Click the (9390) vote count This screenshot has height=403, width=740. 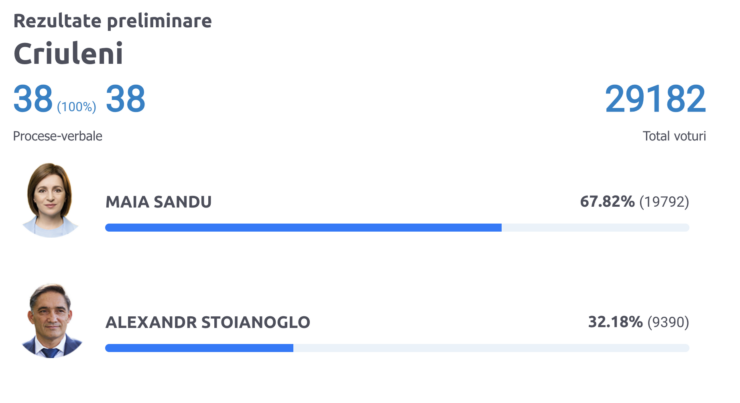click(x=668, y=322)
